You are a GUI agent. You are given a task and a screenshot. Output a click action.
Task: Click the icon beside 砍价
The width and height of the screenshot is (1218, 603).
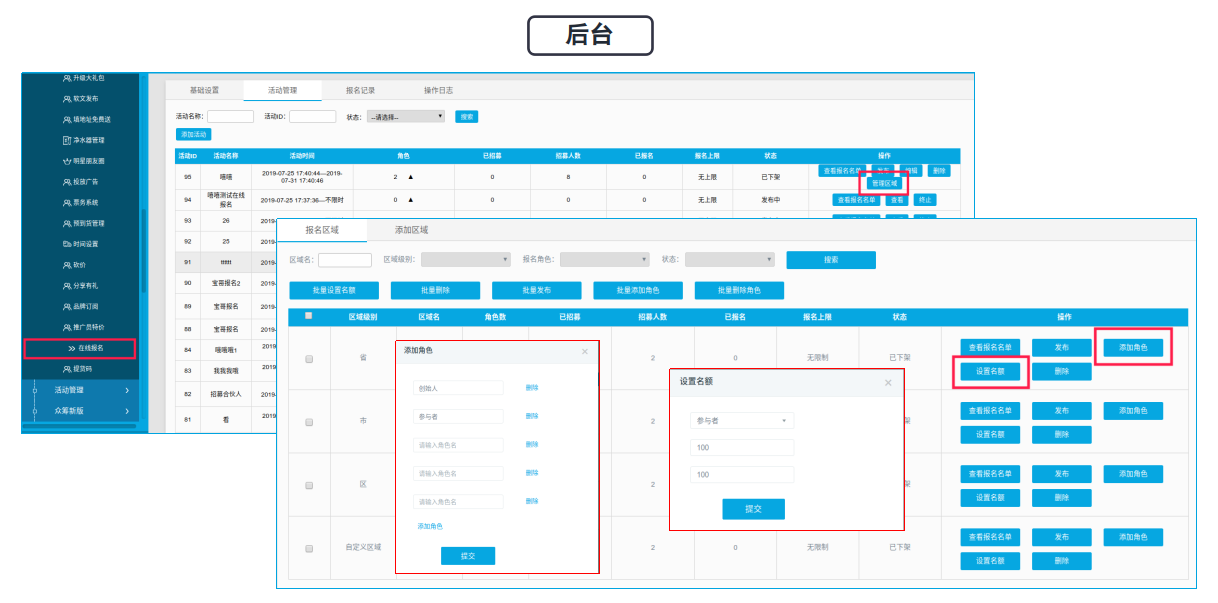click(66, 265)
